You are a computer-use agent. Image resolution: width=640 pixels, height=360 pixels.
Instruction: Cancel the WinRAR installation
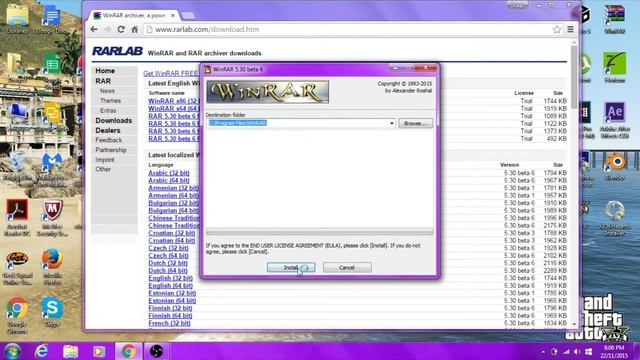tap(347, 267)
